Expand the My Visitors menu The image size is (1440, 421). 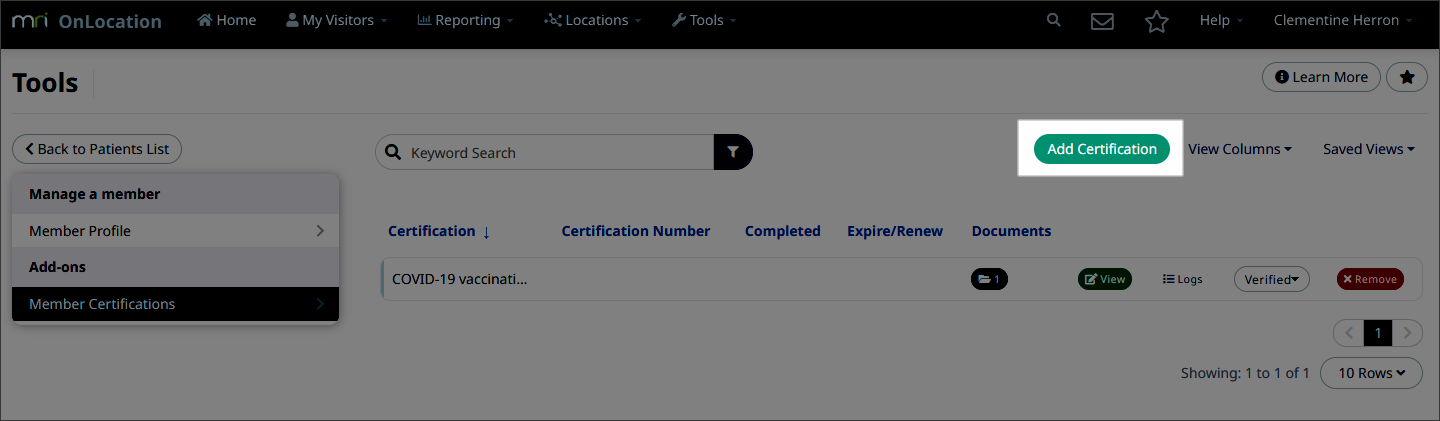[x=337, y=20]
